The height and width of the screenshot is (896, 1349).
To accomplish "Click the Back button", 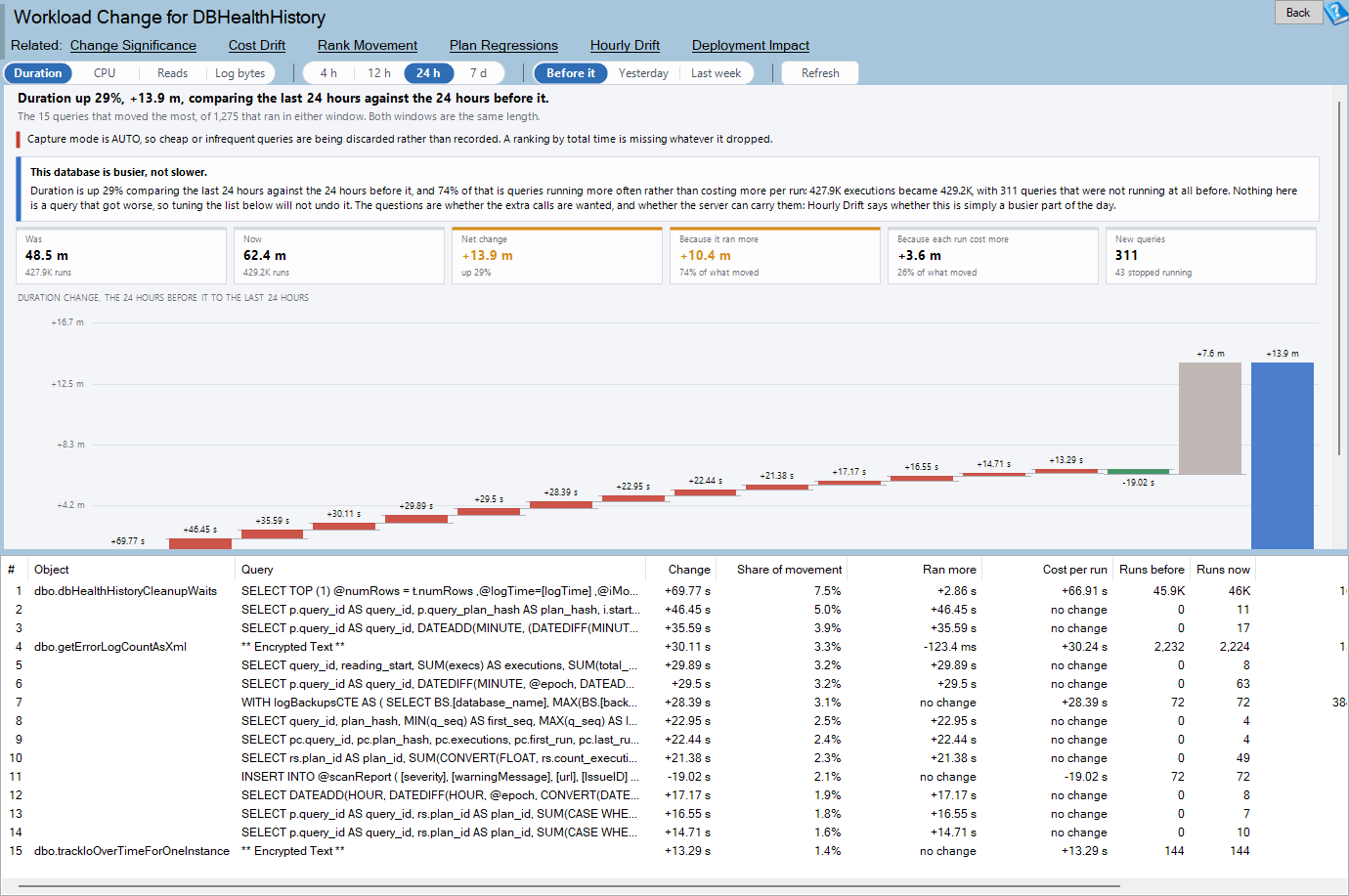I will pos(1298,13).
